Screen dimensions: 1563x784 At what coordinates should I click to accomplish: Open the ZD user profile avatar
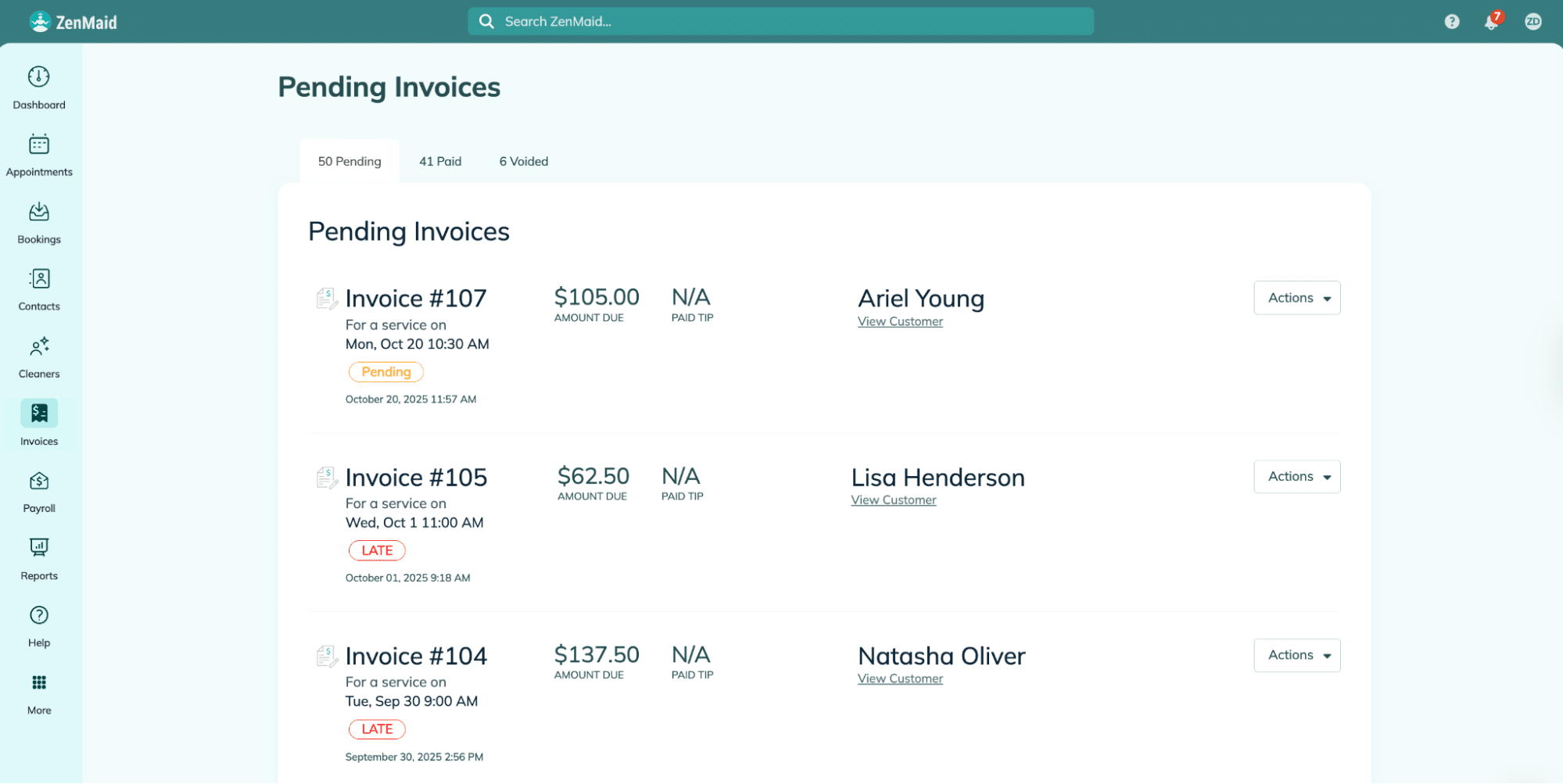pyautogui.click(x=1533, y=22)
